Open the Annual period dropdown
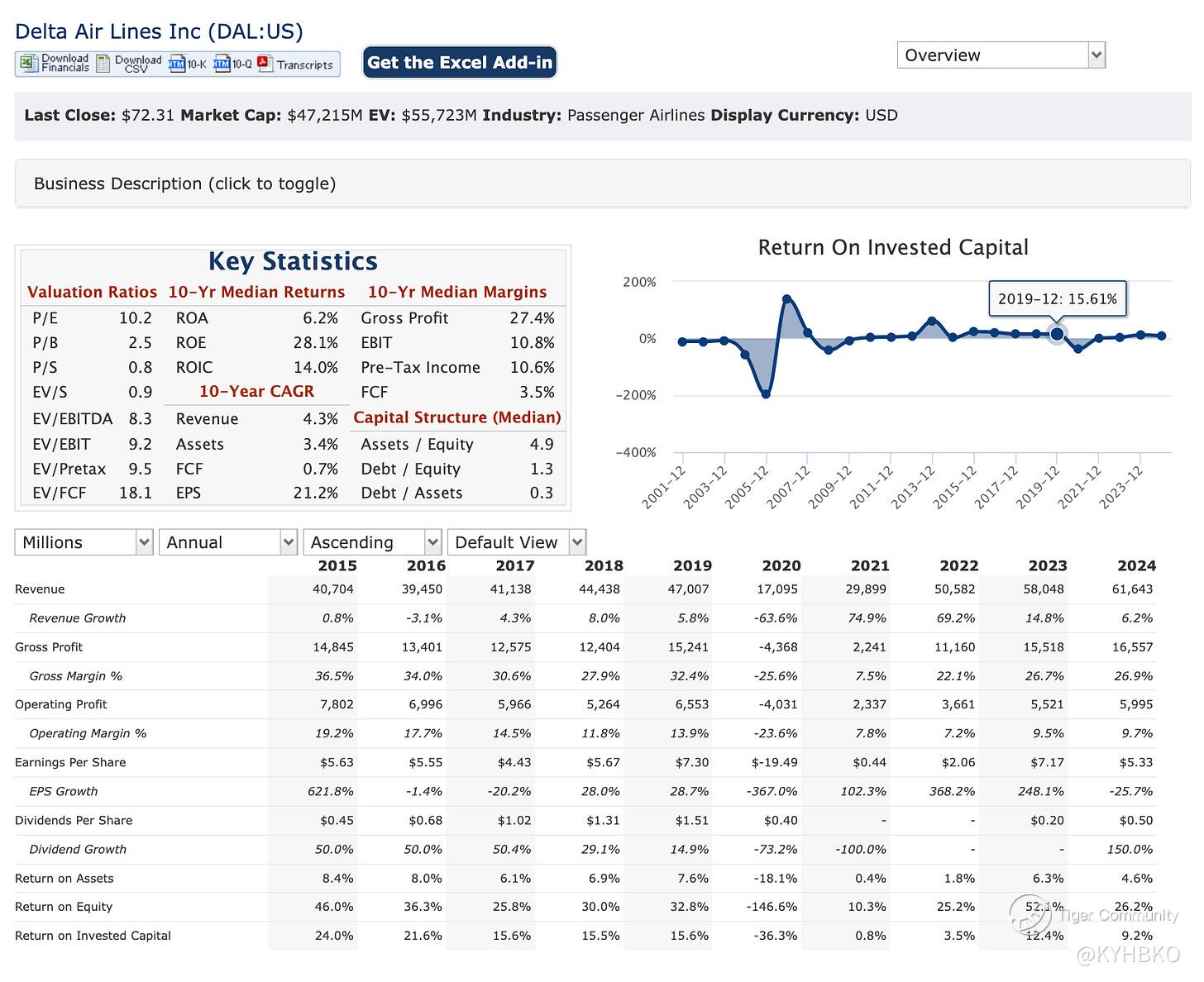1204x982 pixels. 227,542
